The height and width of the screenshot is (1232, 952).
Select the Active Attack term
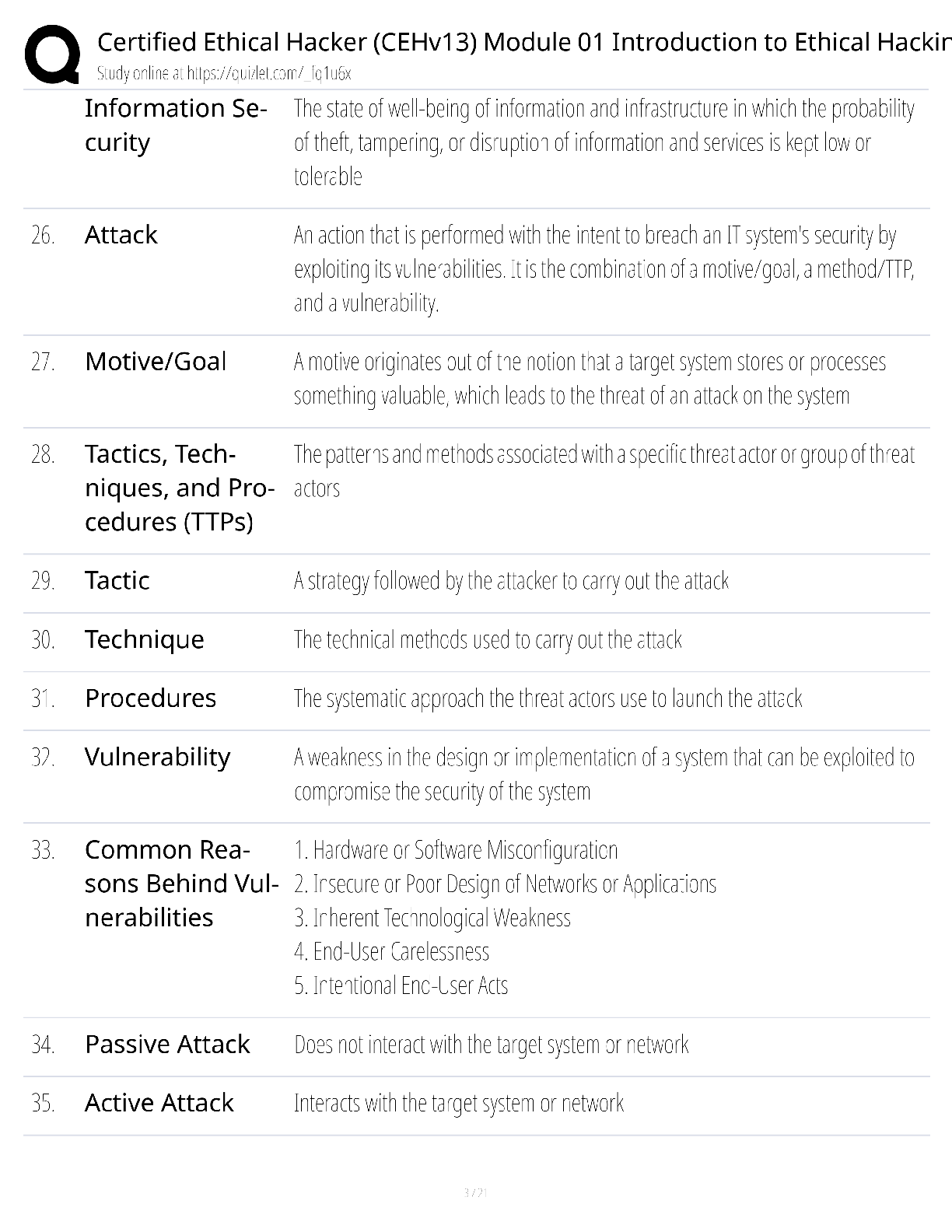pos(159,1103)
